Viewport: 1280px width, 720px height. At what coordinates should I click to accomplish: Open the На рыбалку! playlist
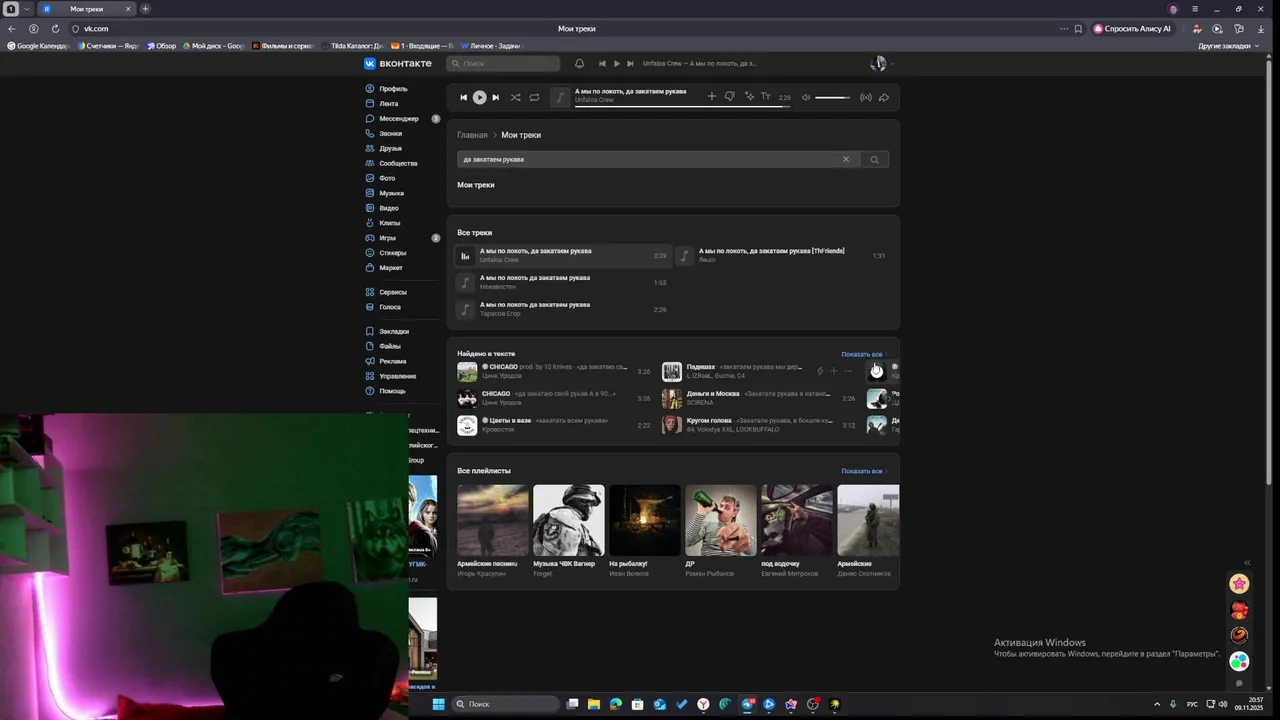click(645, 520)
